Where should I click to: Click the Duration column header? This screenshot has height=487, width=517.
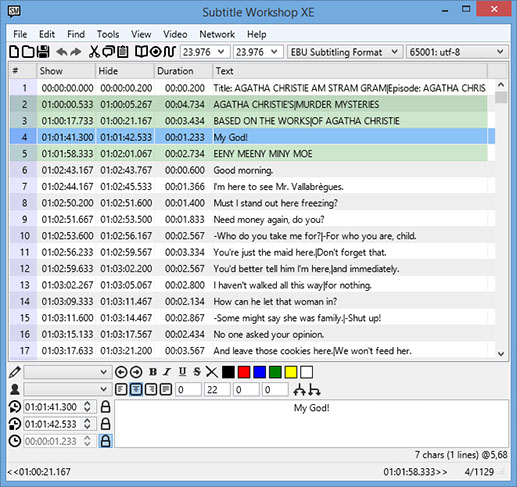tap(183, 71)
